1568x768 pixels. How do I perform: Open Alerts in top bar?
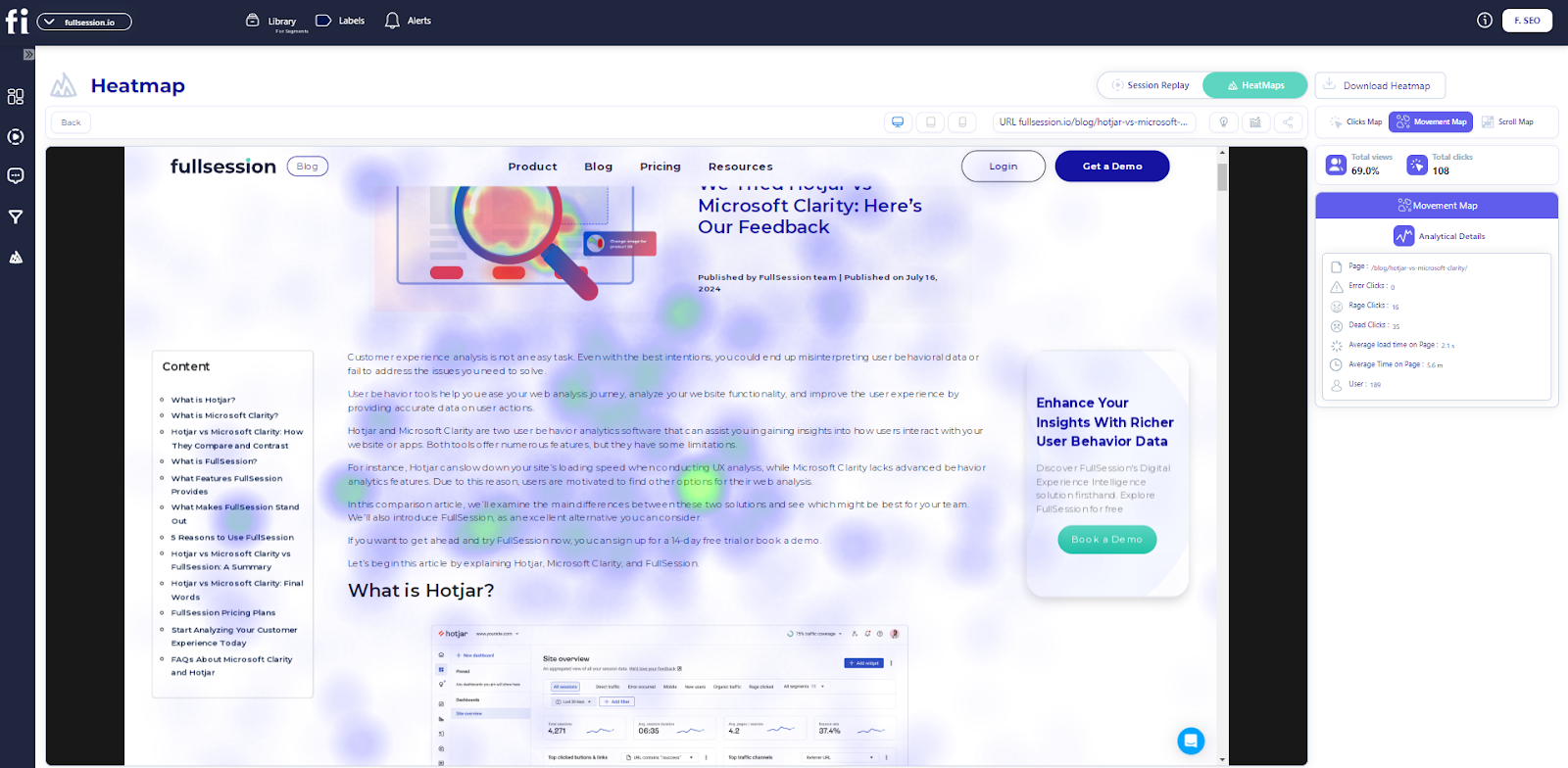click(x=408, y=21)
